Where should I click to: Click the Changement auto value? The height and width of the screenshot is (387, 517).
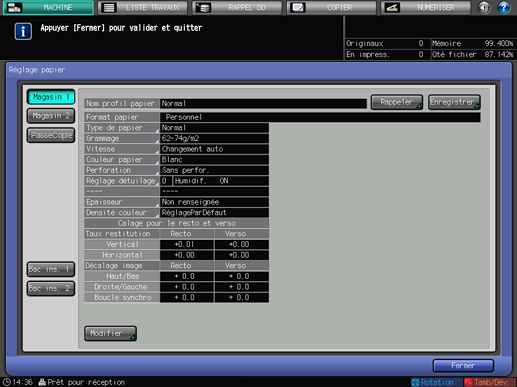214,149
